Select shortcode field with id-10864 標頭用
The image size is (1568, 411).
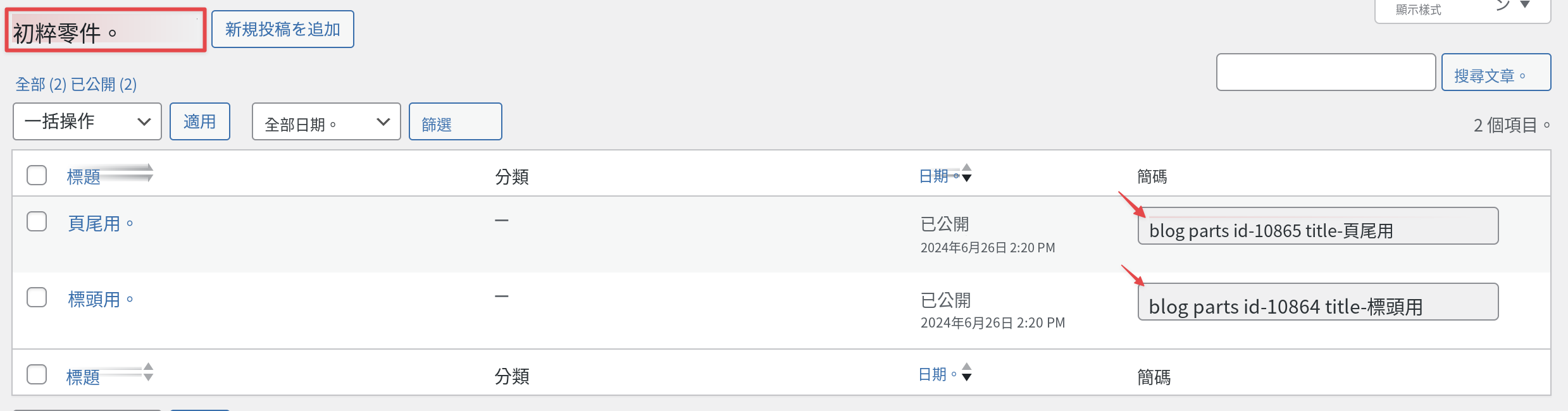pyautogui.click(x=1318, y=302)
